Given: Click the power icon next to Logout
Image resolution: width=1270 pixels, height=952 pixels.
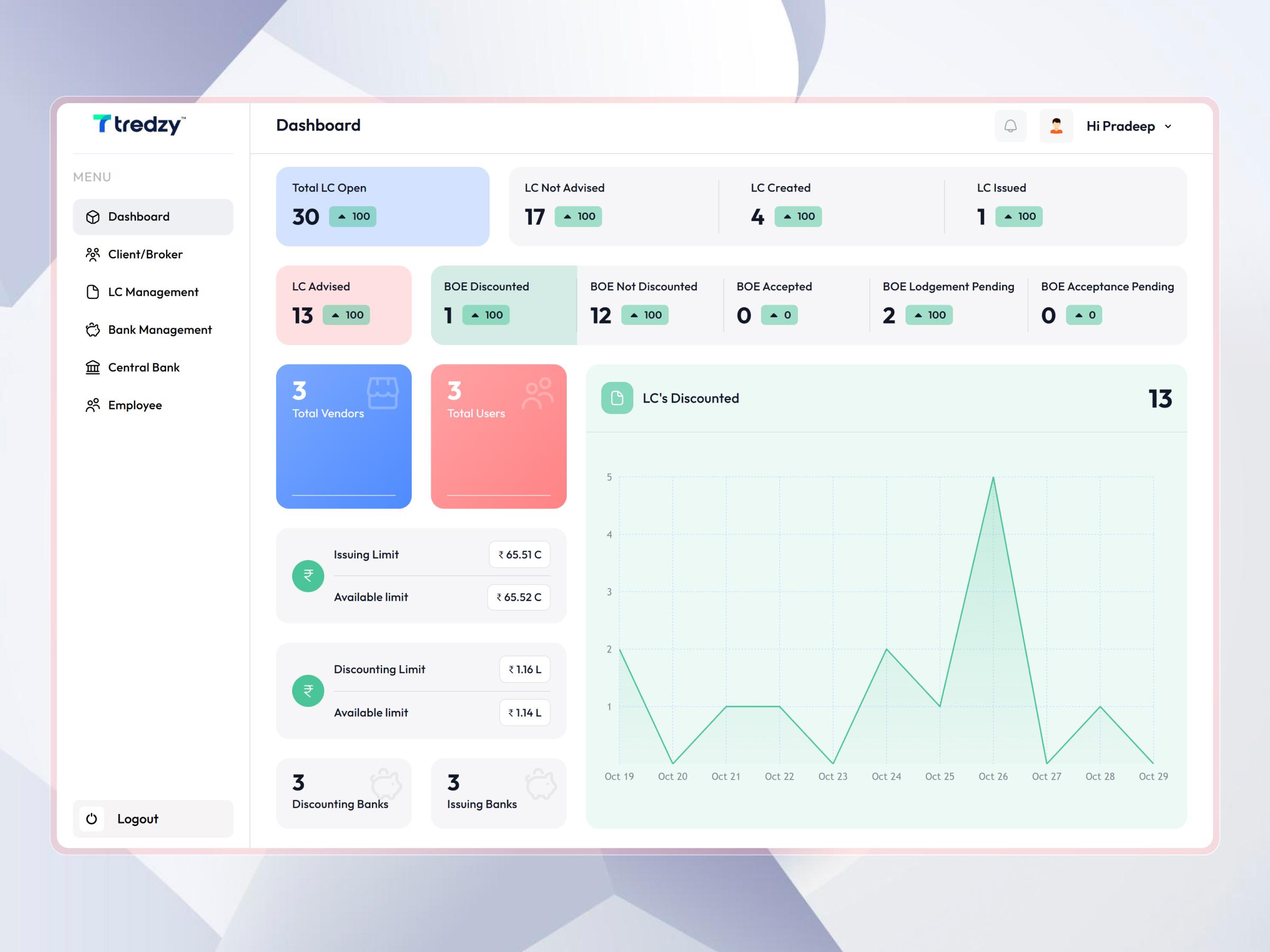Looking at the screenshot, I should pyautogui.click(x=92, y=819).
